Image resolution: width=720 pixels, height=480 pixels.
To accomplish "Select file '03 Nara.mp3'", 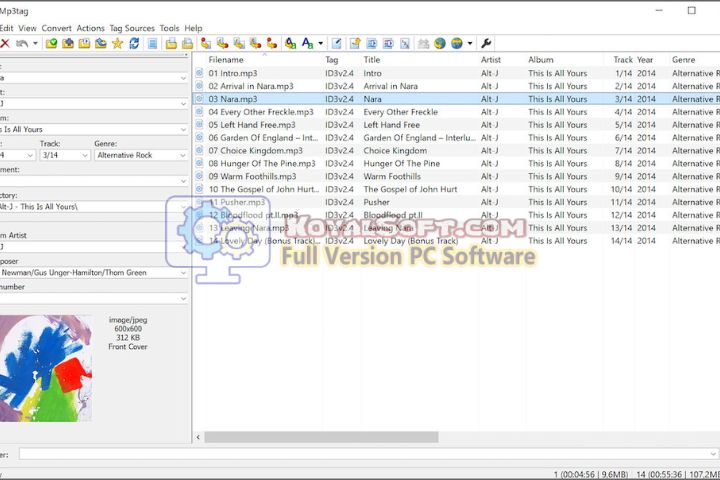I will pos(233,99).
